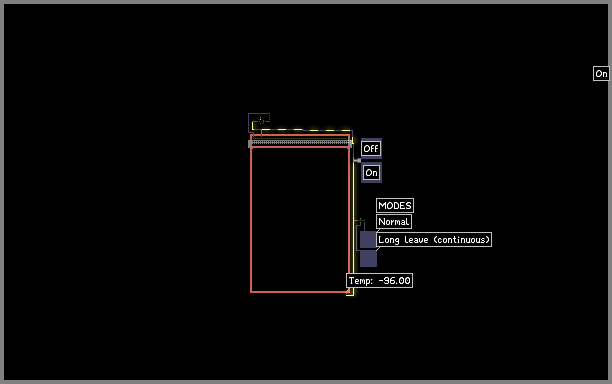Click the left gray end cap of bar
The image size is (612, 384).
[250, 144]
